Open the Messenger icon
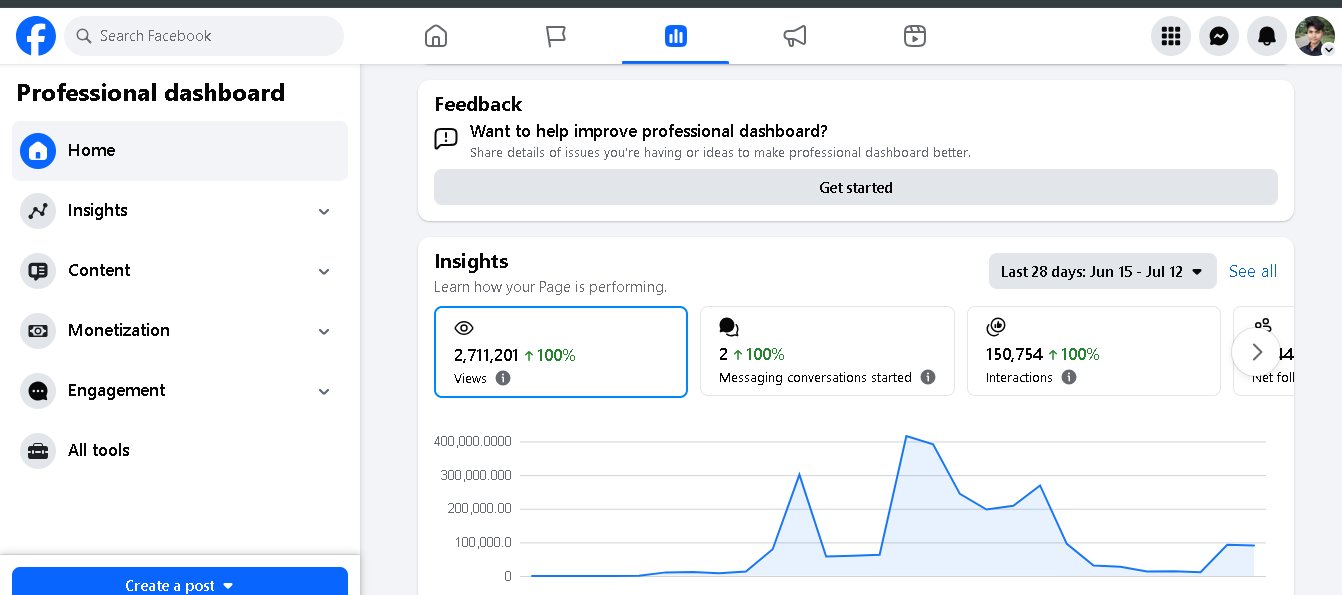The height and width of the screenshot is (595, 1342). [x=1219, y=36]
